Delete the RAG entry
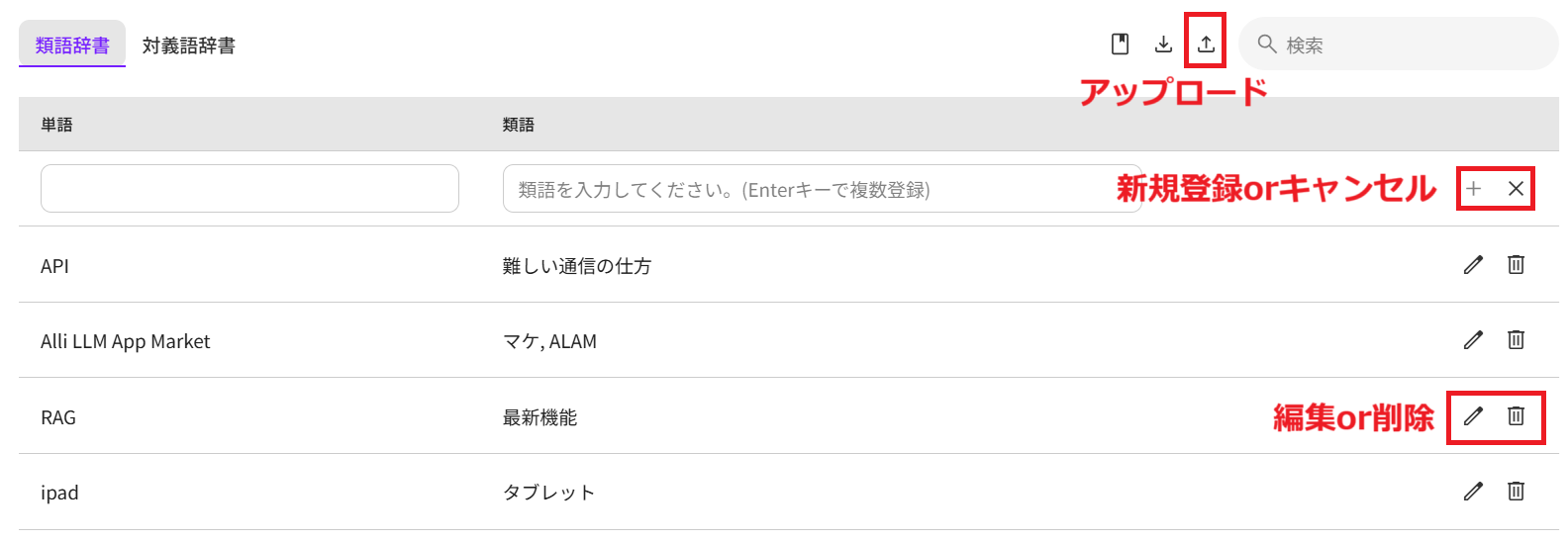 point(1516,416)
